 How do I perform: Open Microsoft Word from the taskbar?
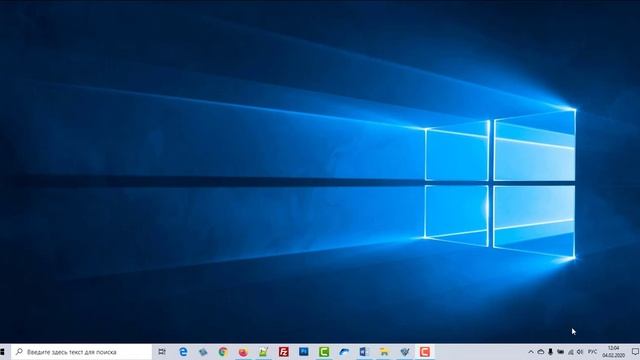coord(364,352)
